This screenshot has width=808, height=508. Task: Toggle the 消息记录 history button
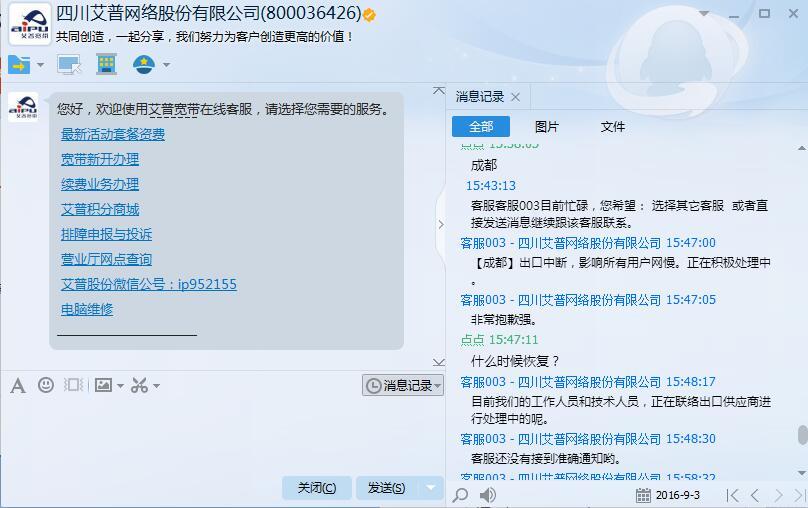coord(403,385)
